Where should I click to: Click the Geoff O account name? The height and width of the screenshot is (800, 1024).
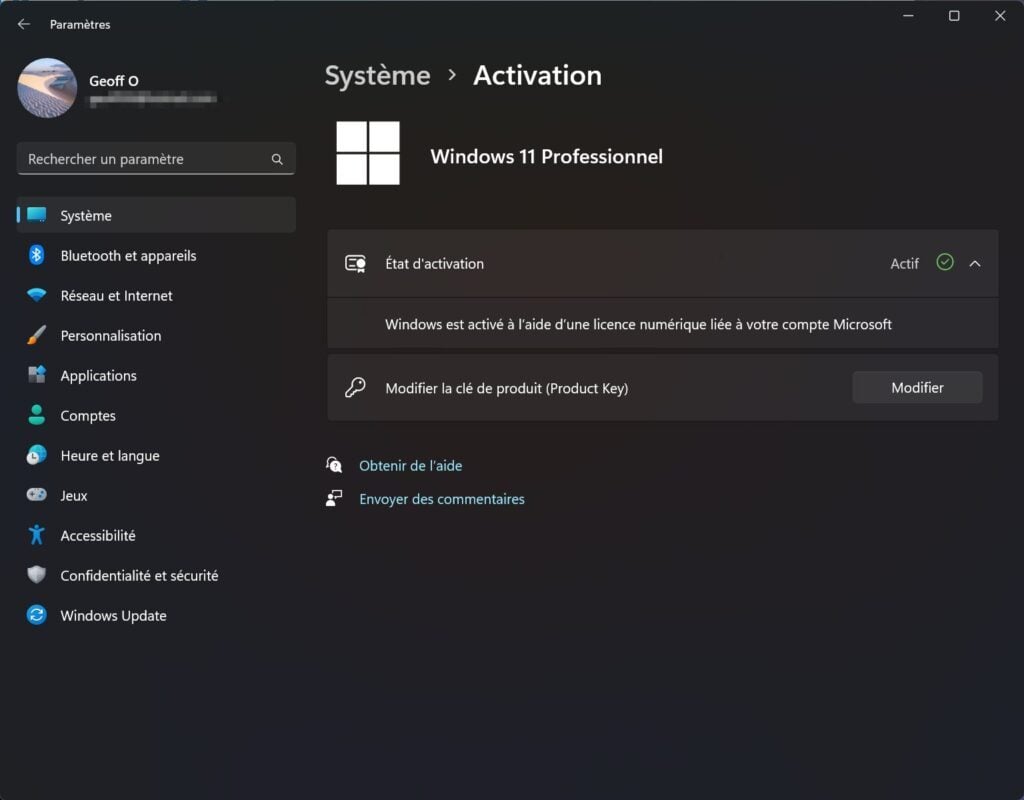click(114, 81)
